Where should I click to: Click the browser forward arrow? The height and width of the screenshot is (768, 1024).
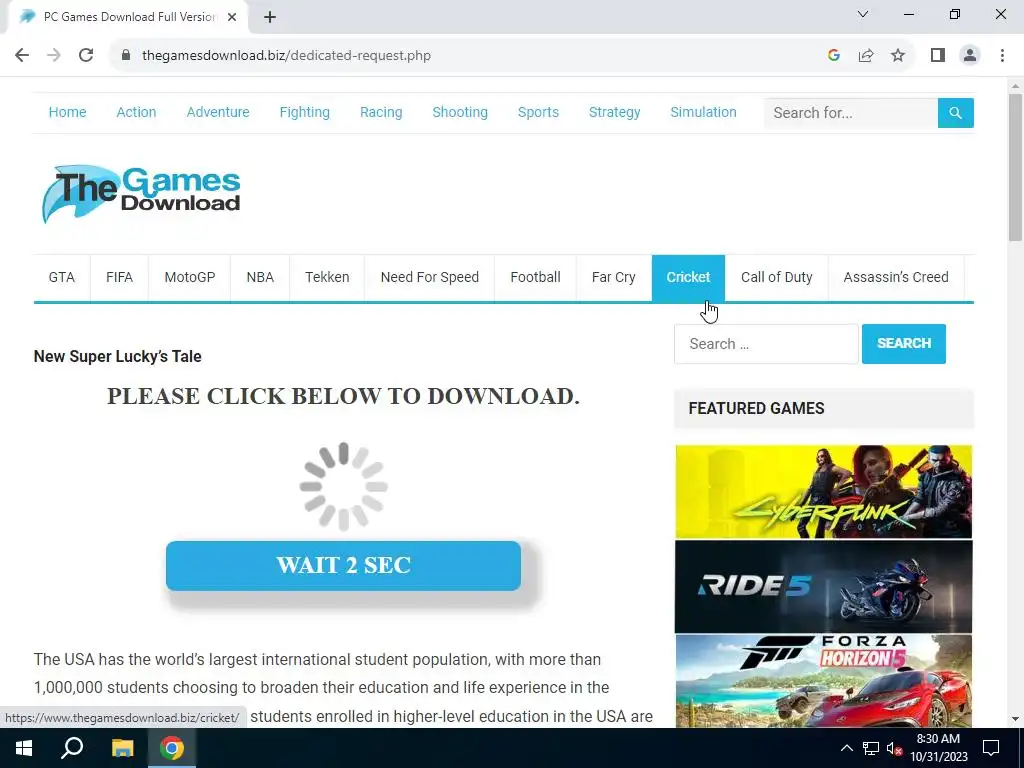click(54, 56)
